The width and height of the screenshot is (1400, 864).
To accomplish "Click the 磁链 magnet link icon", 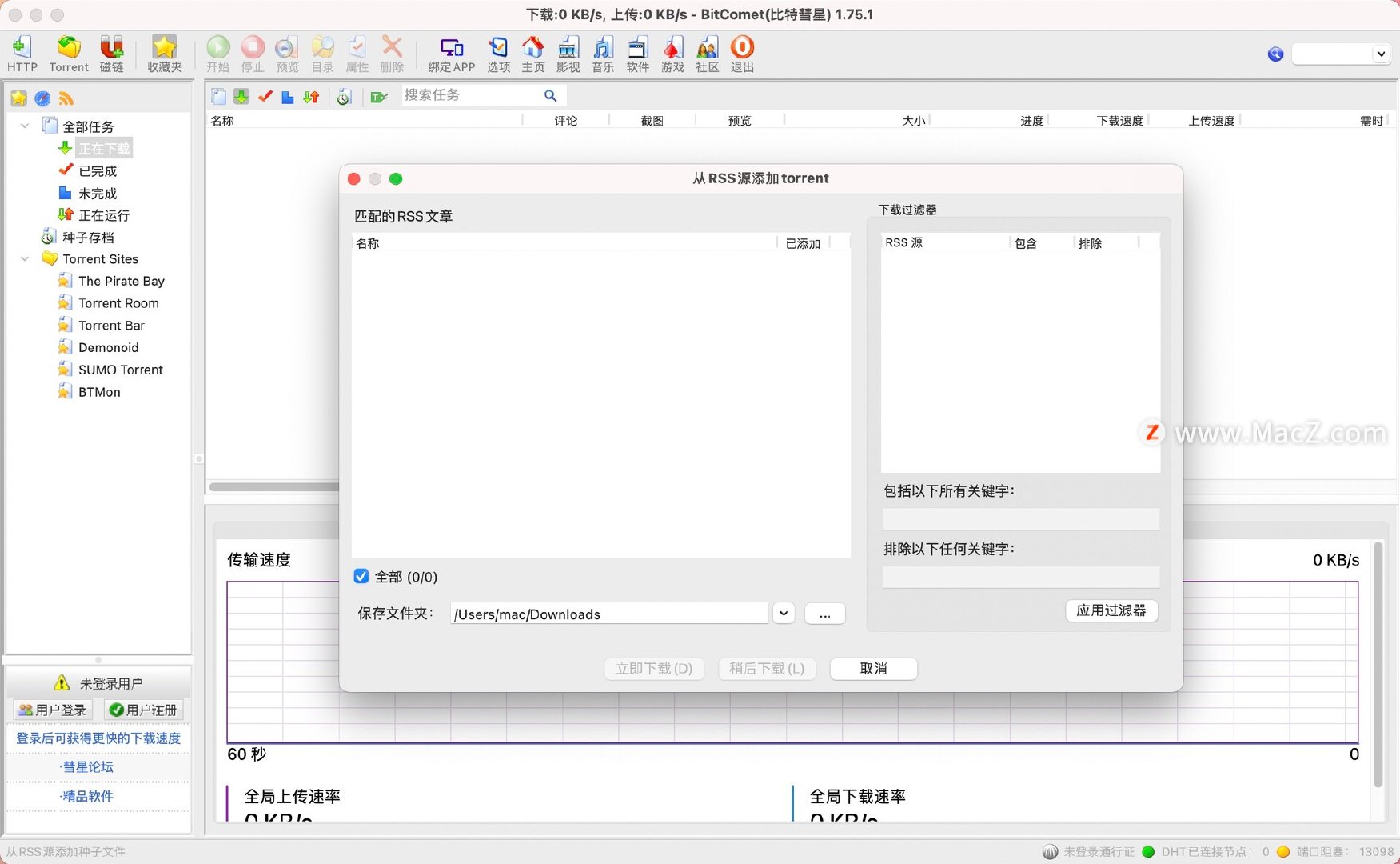I will (x=111, y=53).
